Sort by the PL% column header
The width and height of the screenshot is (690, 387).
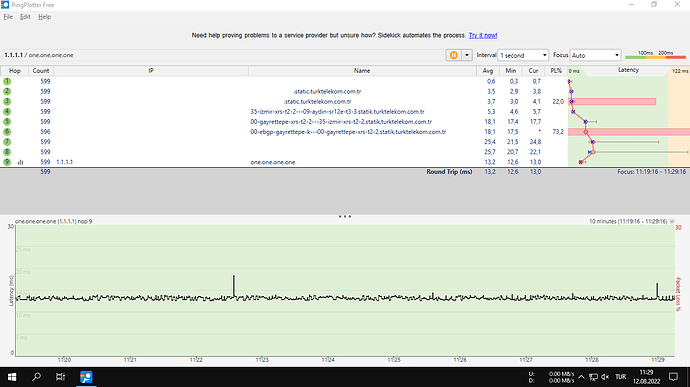tap(556, 70)
